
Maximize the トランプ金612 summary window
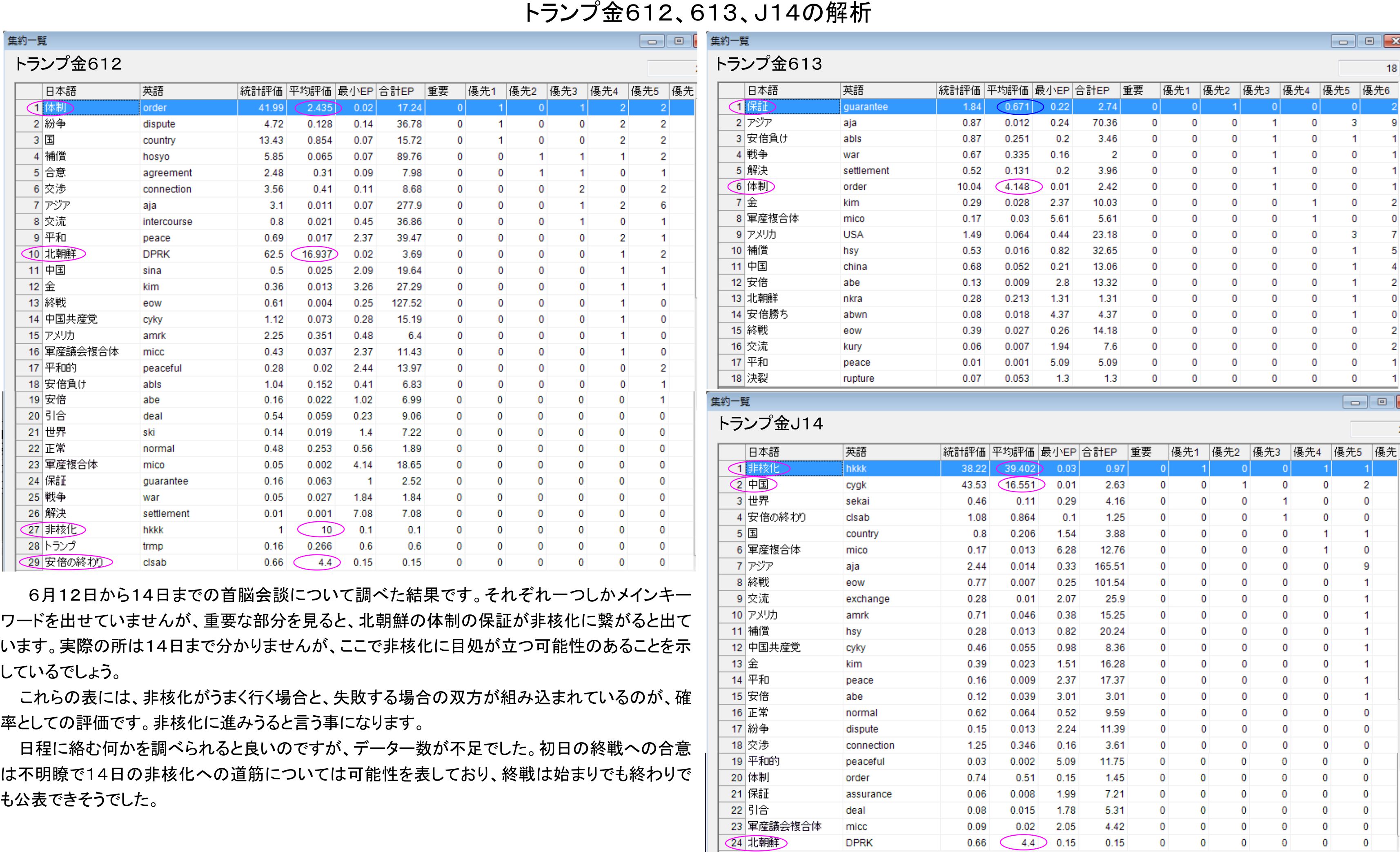point(679,42)
